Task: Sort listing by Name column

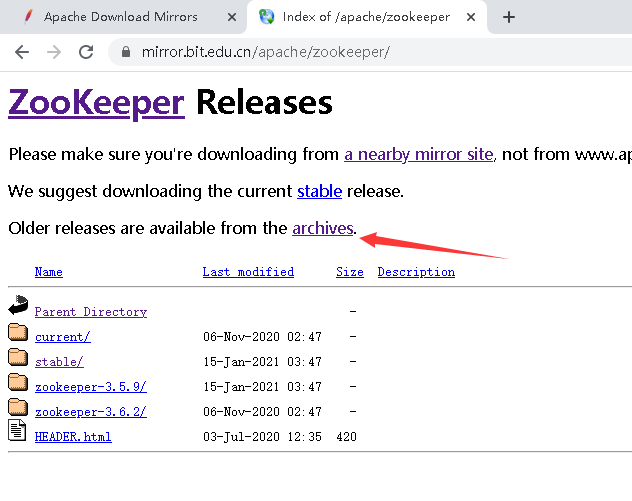Action: (49, 272)
